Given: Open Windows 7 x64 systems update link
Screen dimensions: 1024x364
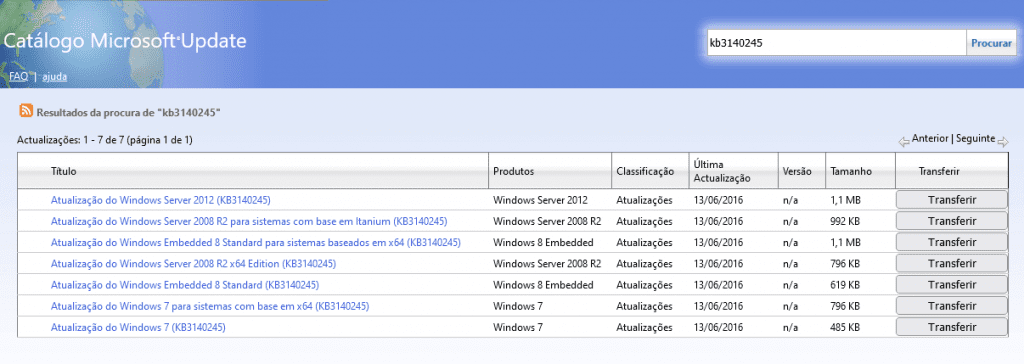Looking at the screenshot, I should pos(210,306).
